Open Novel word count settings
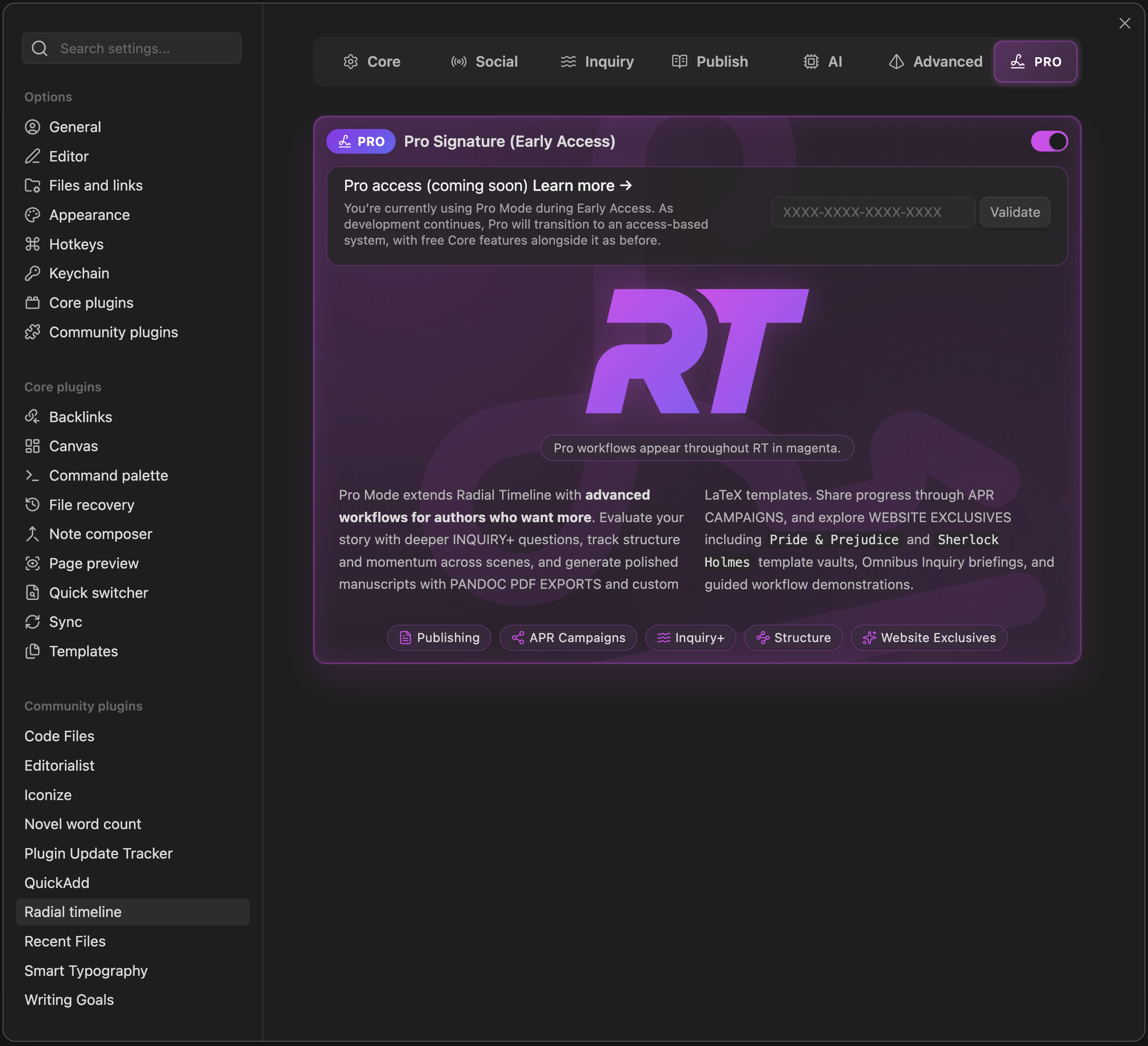Viewport: 1148px width, 1046px height. [x=133, y=824]
